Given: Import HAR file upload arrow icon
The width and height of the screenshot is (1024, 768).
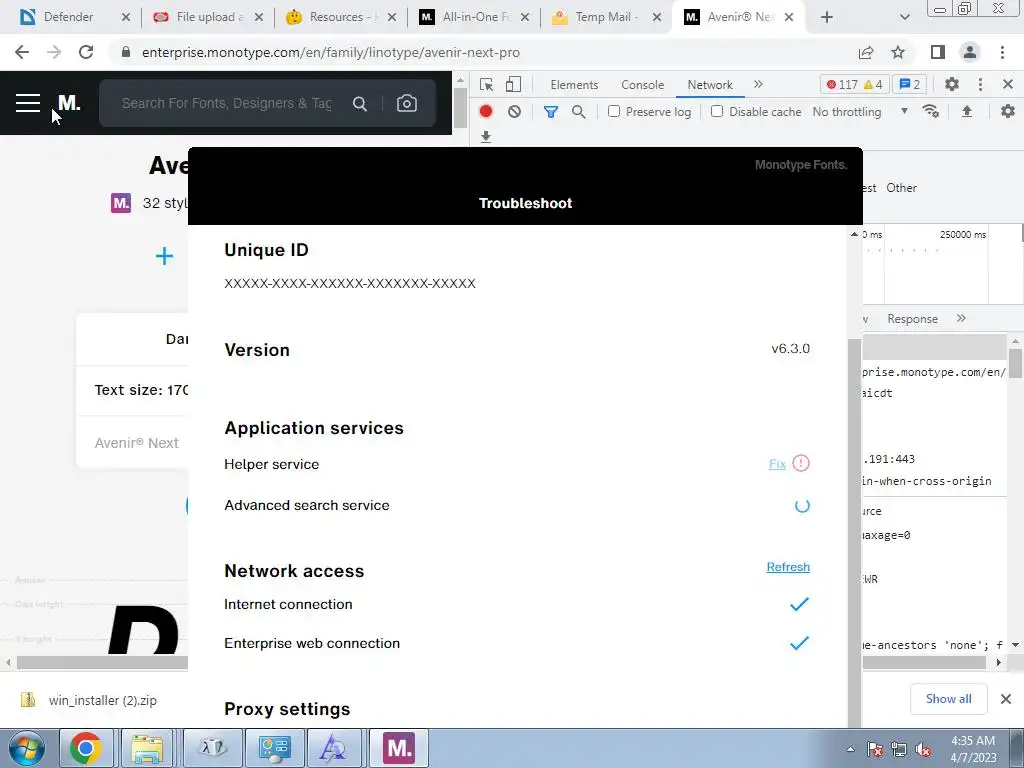Looking at the screenshot, I should (967, 112).
